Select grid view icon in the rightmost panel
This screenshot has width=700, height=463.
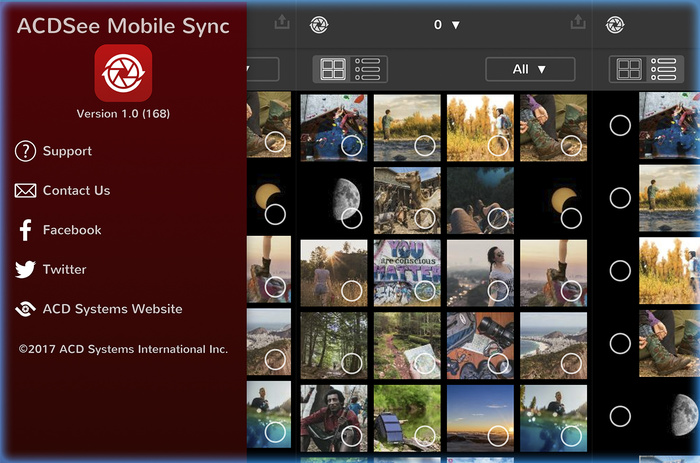coord(629,69)
